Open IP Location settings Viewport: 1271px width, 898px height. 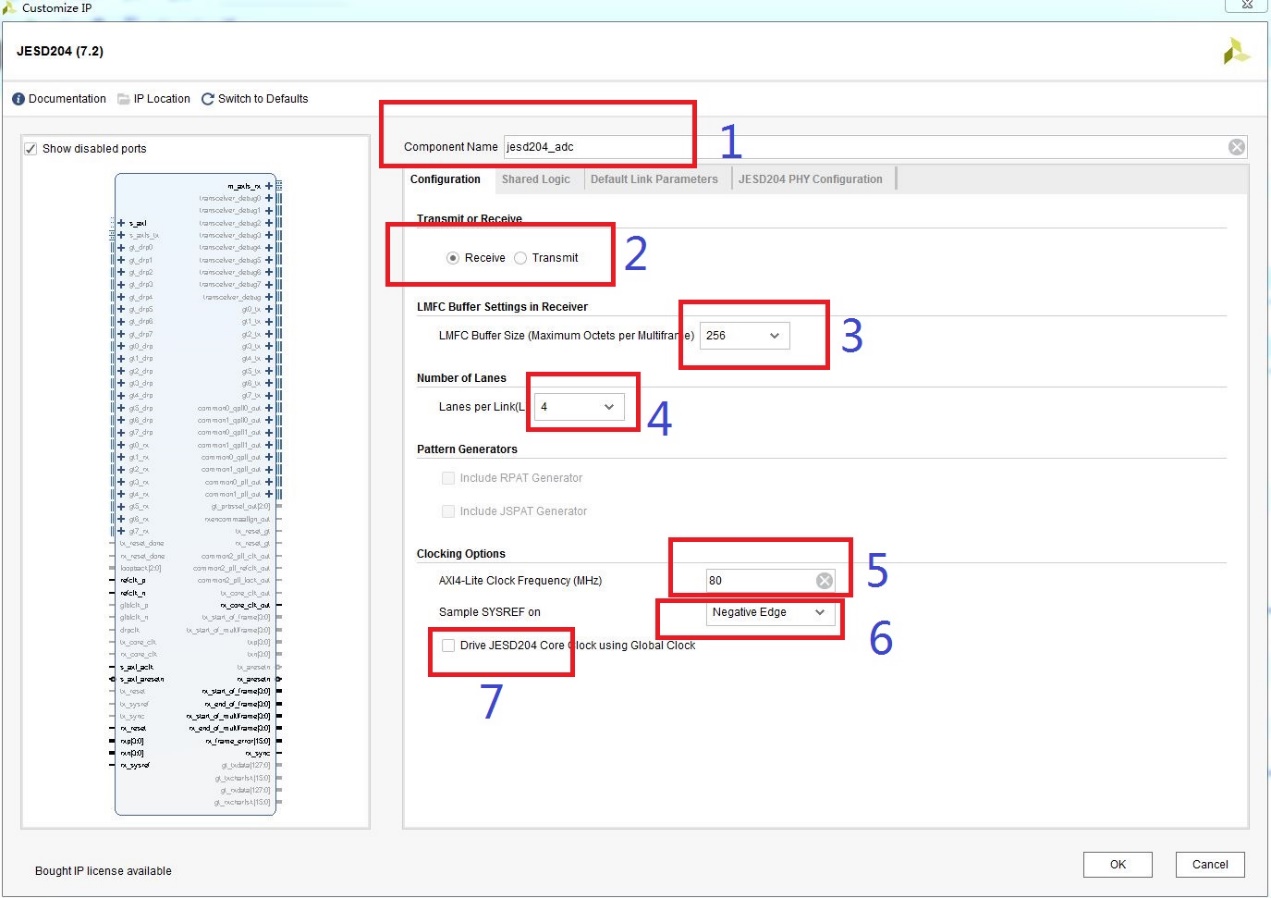point(153,99)
